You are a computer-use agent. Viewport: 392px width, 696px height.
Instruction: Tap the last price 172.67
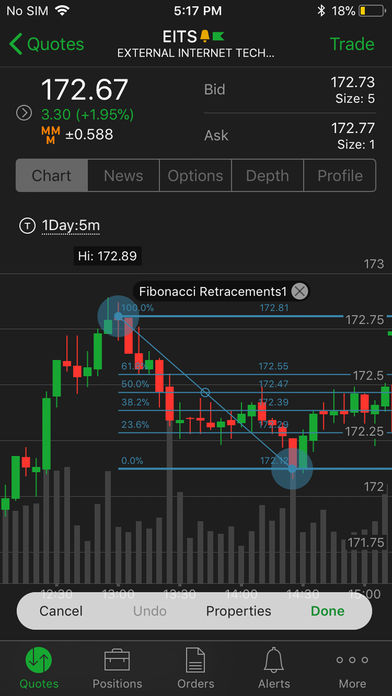pos(85,90)
